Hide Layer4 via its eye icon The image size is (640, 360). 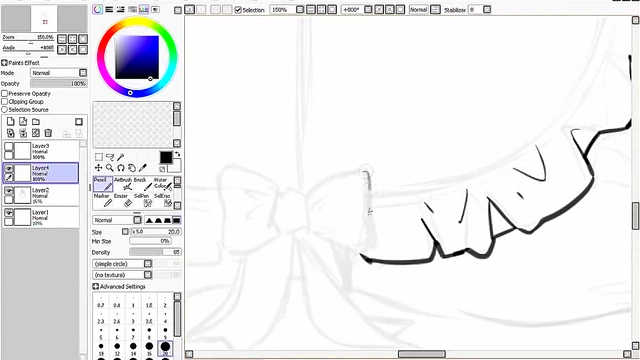click(9, 169)
